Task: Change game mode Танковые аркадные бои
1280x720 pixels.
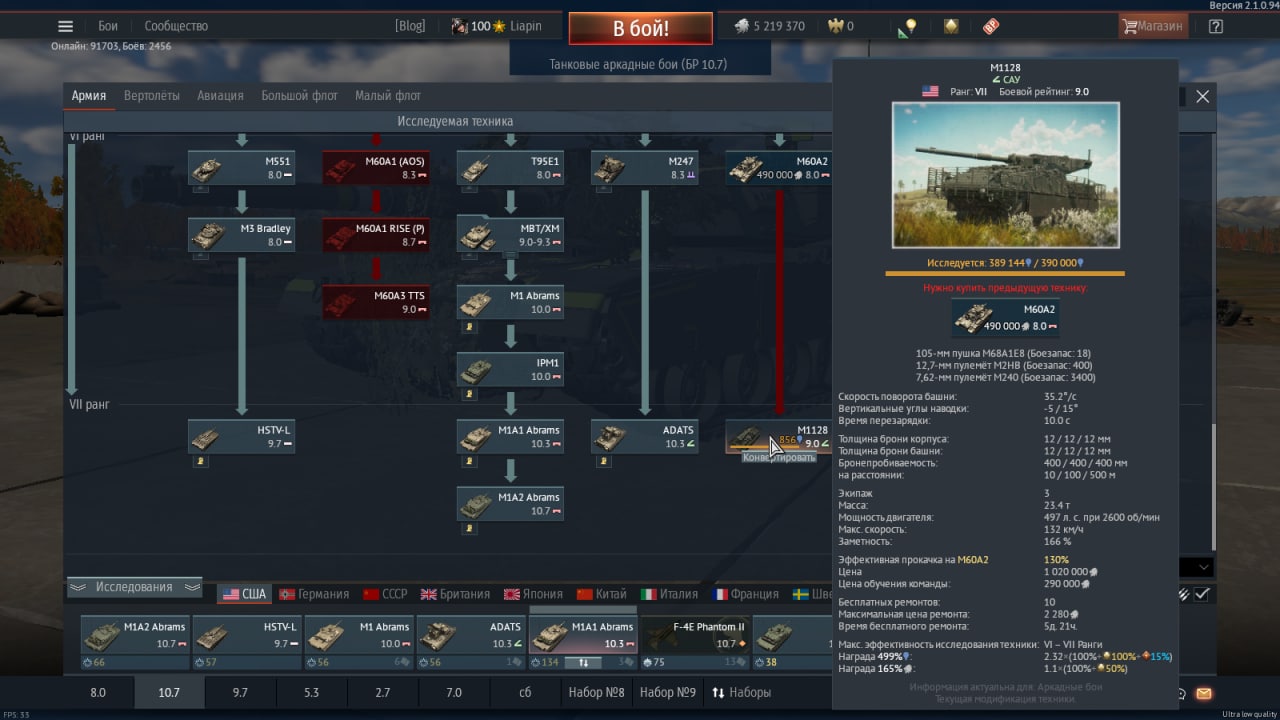Action: pyautogui.click(x=638, y=64)
